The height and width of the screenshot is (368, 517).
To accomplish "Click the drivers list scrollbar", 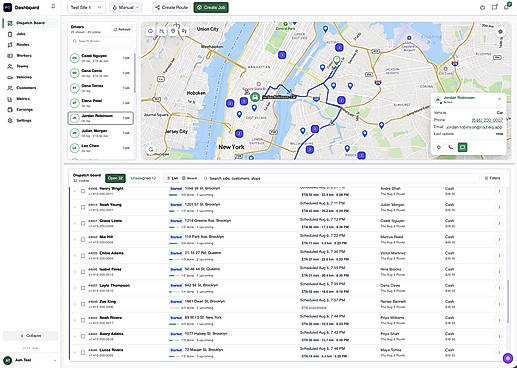I will click(x=135, y=73).
